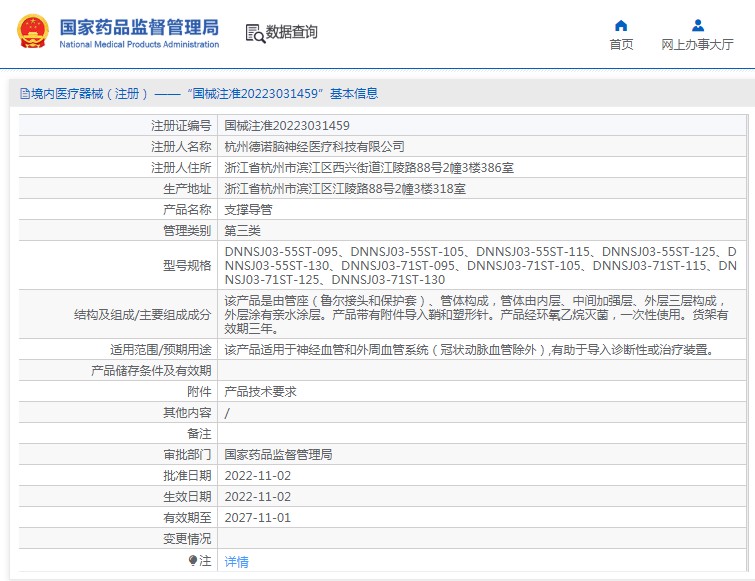Screen dimensions: 755x581
Task: Click the 适用范围 intended use text
Action: pyautogui.click(x=469, y=349)
